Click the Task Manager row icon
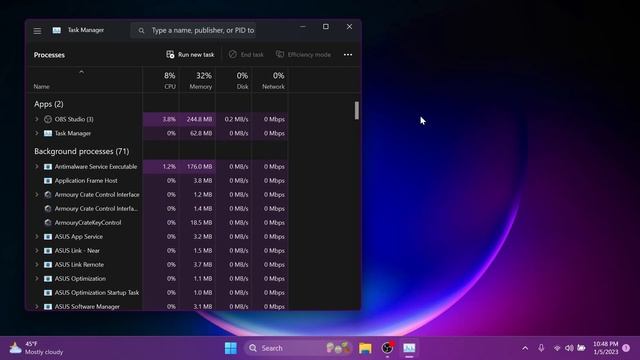The width and height of the screenshot is (640, 360). point(48,133)
